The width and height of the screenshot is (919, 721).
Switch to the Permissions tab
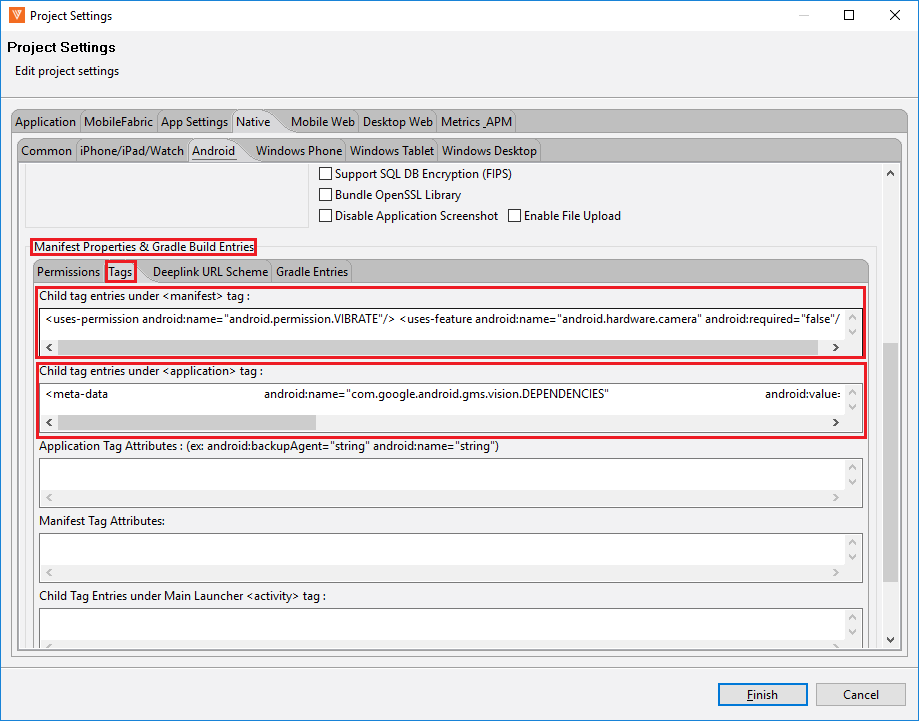tap(68, 272)
